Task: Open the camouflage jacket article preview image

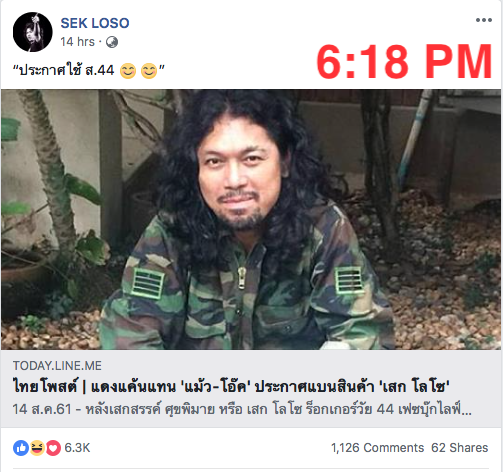Action: [251, 219]
